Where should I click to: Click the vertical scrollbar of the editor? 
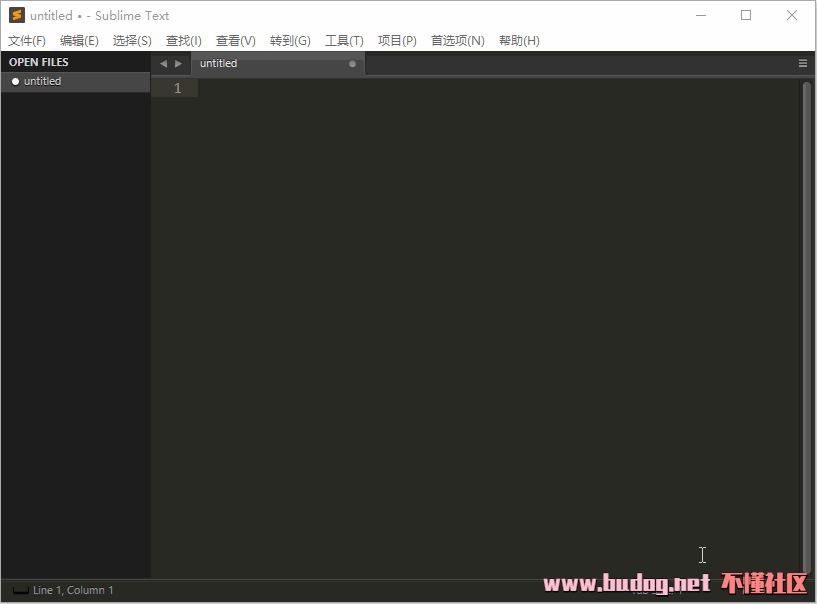point(807,327)
